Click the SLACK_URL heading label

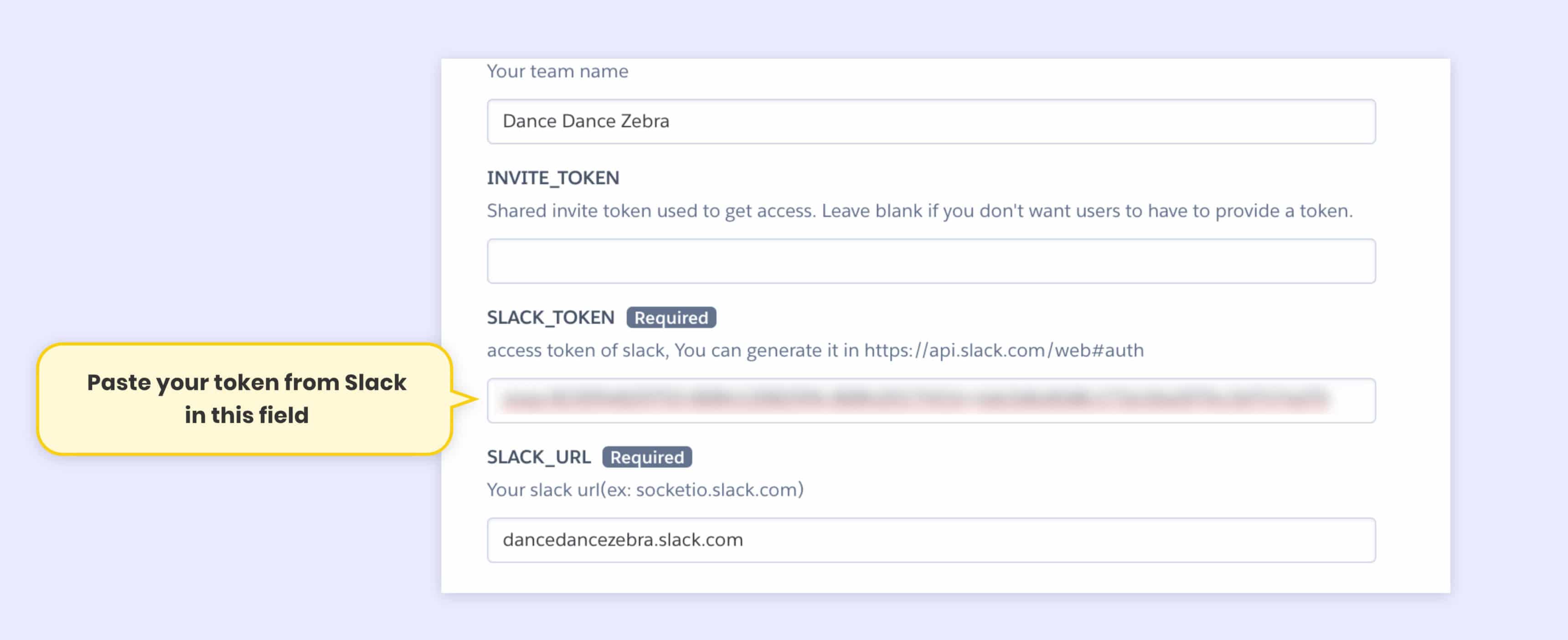[x=539, y=457]
